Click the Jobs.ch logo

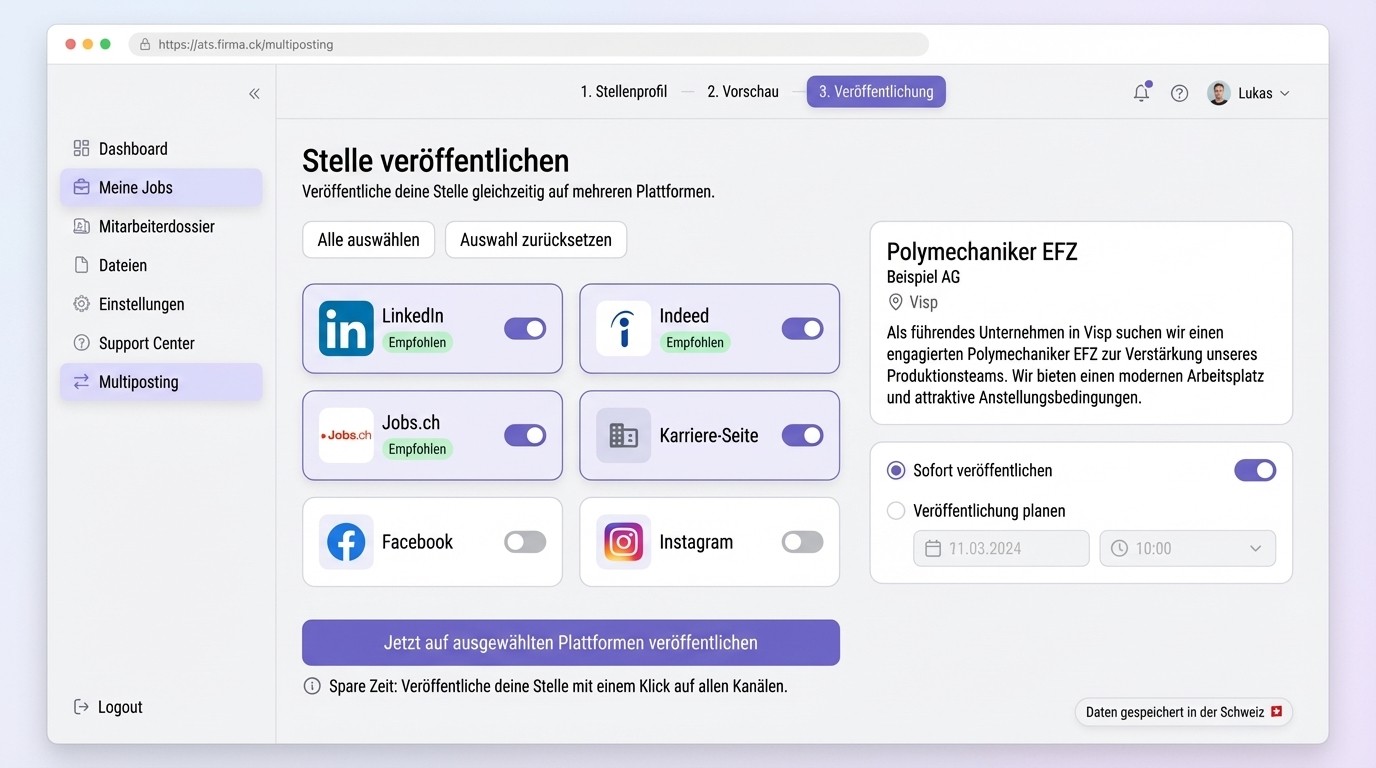346,435
